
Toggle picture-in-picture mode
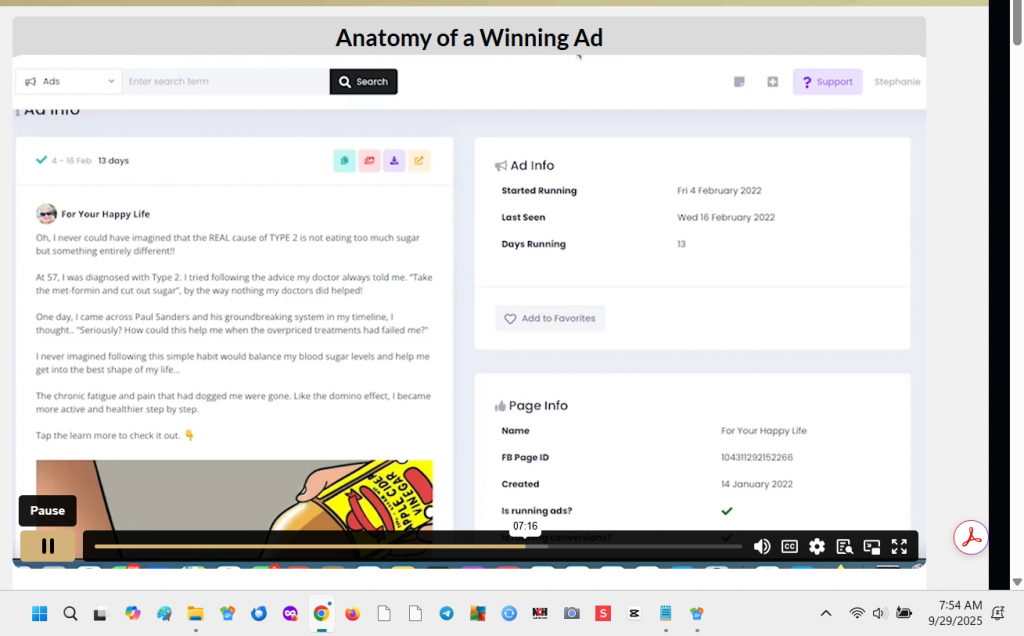872,546
